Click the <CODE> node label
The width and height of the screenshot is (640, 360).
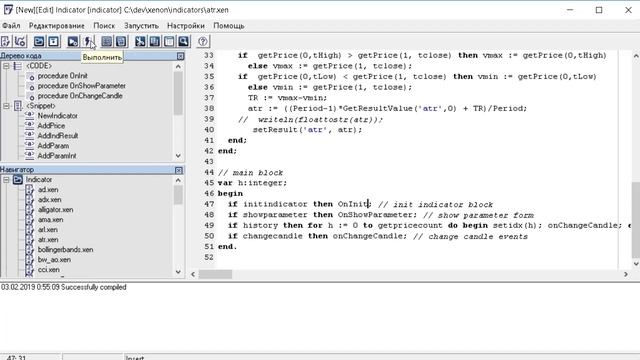[x=39, y=66]
